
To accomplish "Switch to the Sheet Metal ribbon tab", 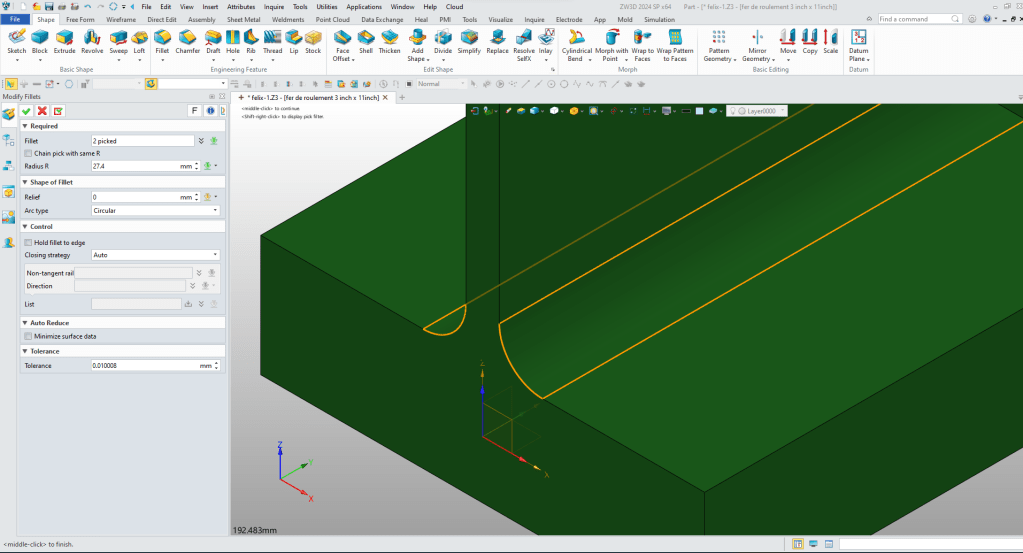I will click(x=242, y=19).
